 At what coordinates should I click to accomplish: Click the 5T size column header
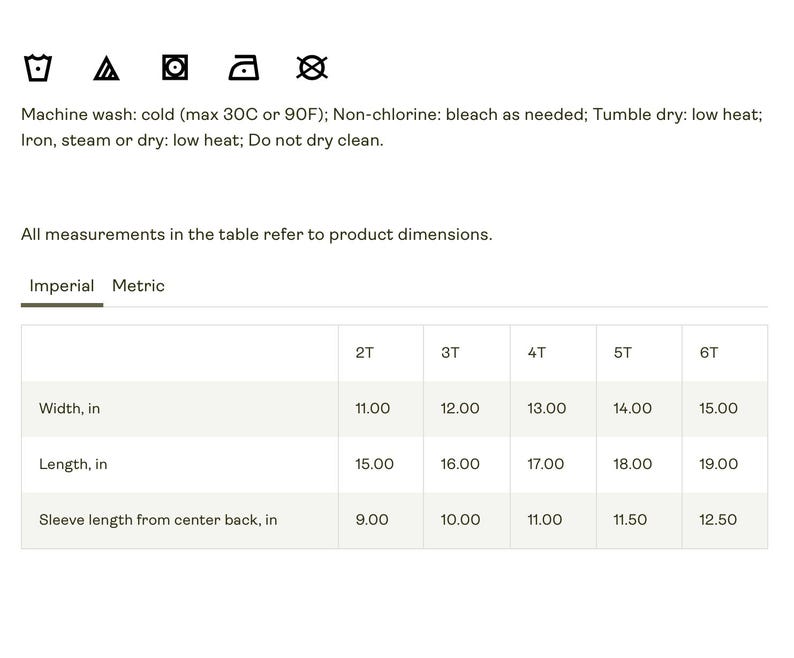point(623,353)
